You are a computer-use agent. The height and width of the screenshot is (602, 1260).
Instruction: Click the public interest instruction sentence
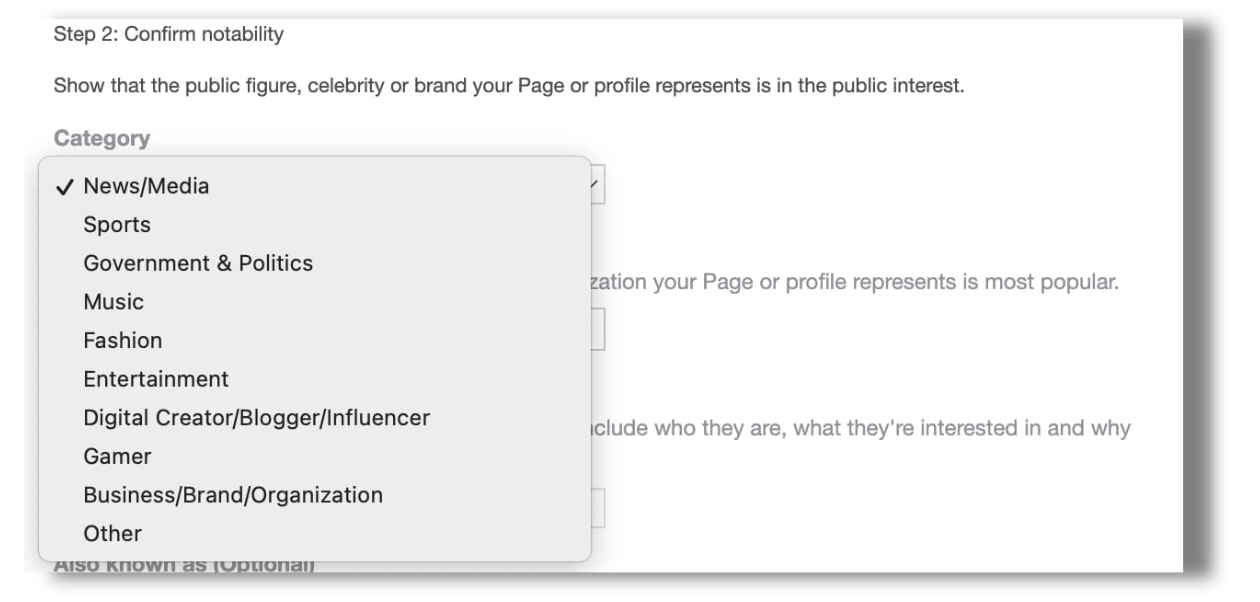509,85
